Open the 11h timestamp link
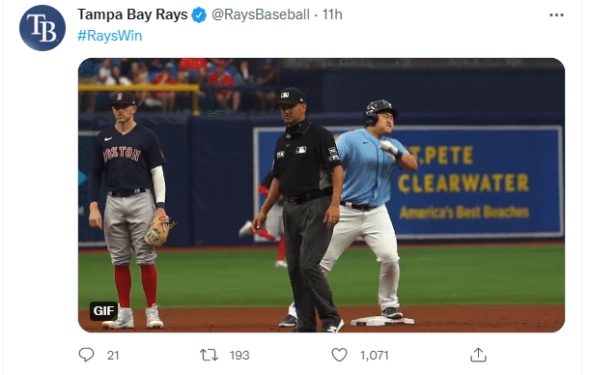590x375 pixels. (x=332, y=15)
